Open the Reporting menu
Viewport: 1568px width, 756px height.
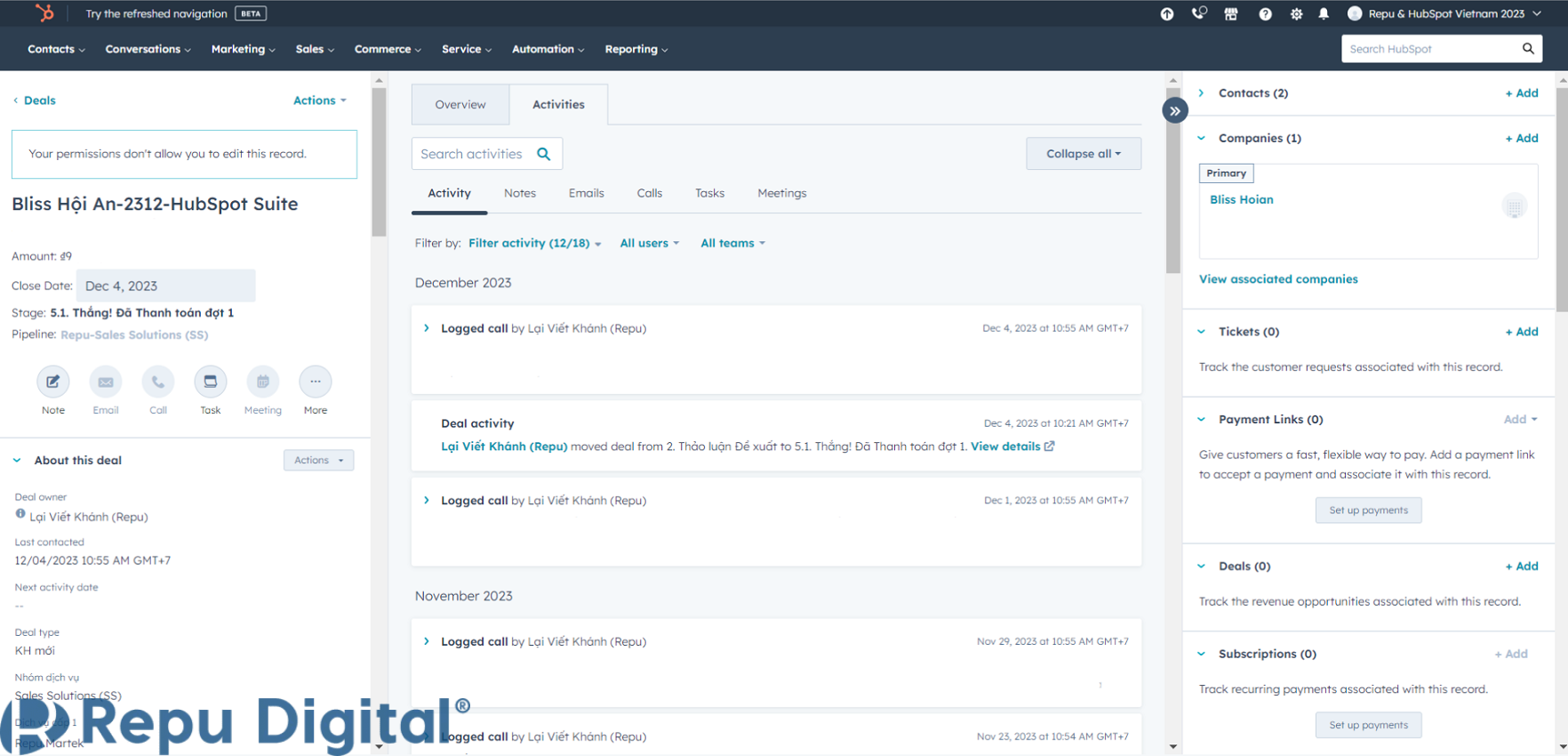coord(636,49)
